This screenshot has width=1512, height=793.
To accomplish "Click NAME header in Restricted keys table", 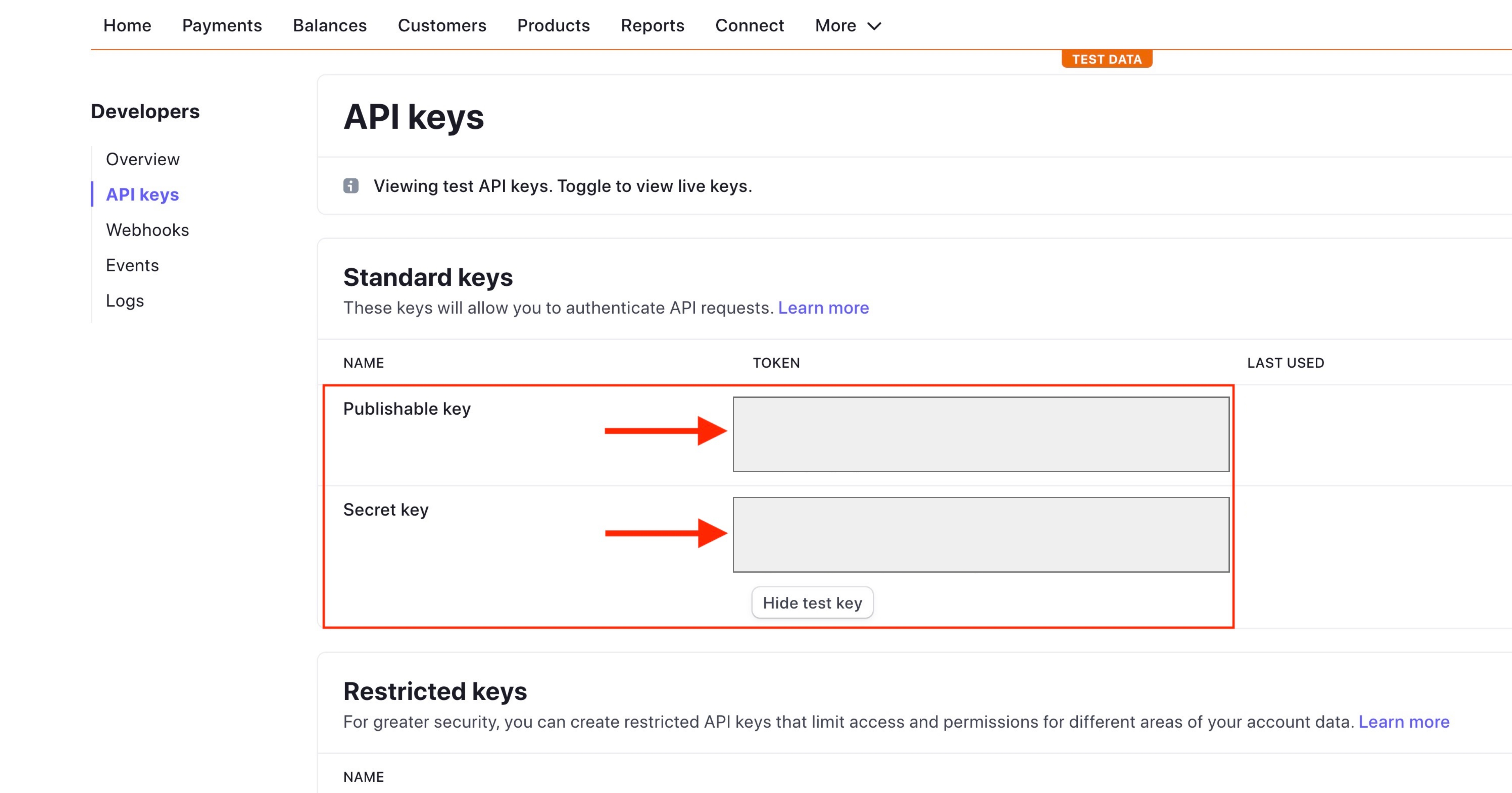I will click(x=363, y=777).
